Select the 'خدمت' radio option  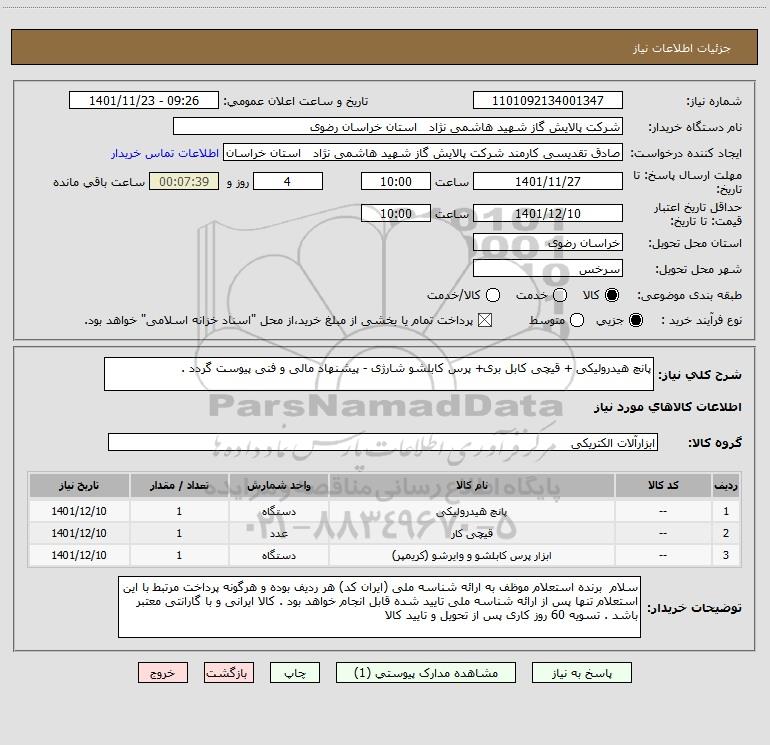point(560,295)
